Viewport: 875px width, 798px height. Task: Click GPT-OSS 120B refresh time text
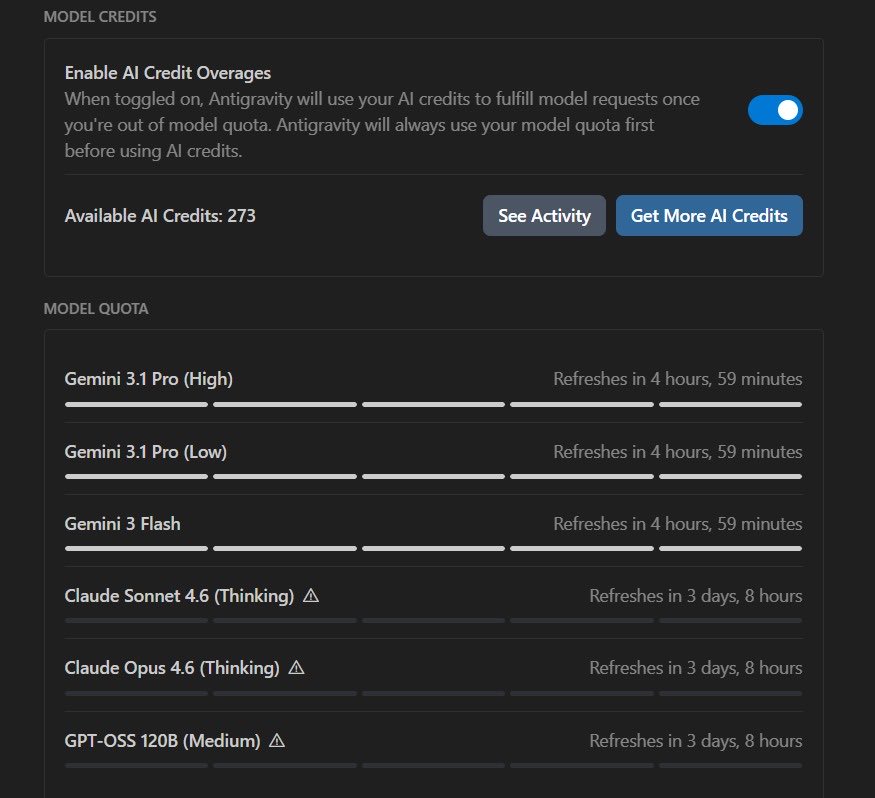[696, 741]
